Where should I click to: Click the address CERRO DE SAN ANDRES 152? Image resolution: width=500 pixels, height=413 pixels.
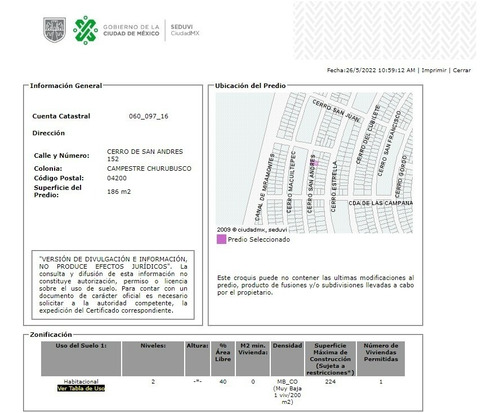click(x=145, y=155)
